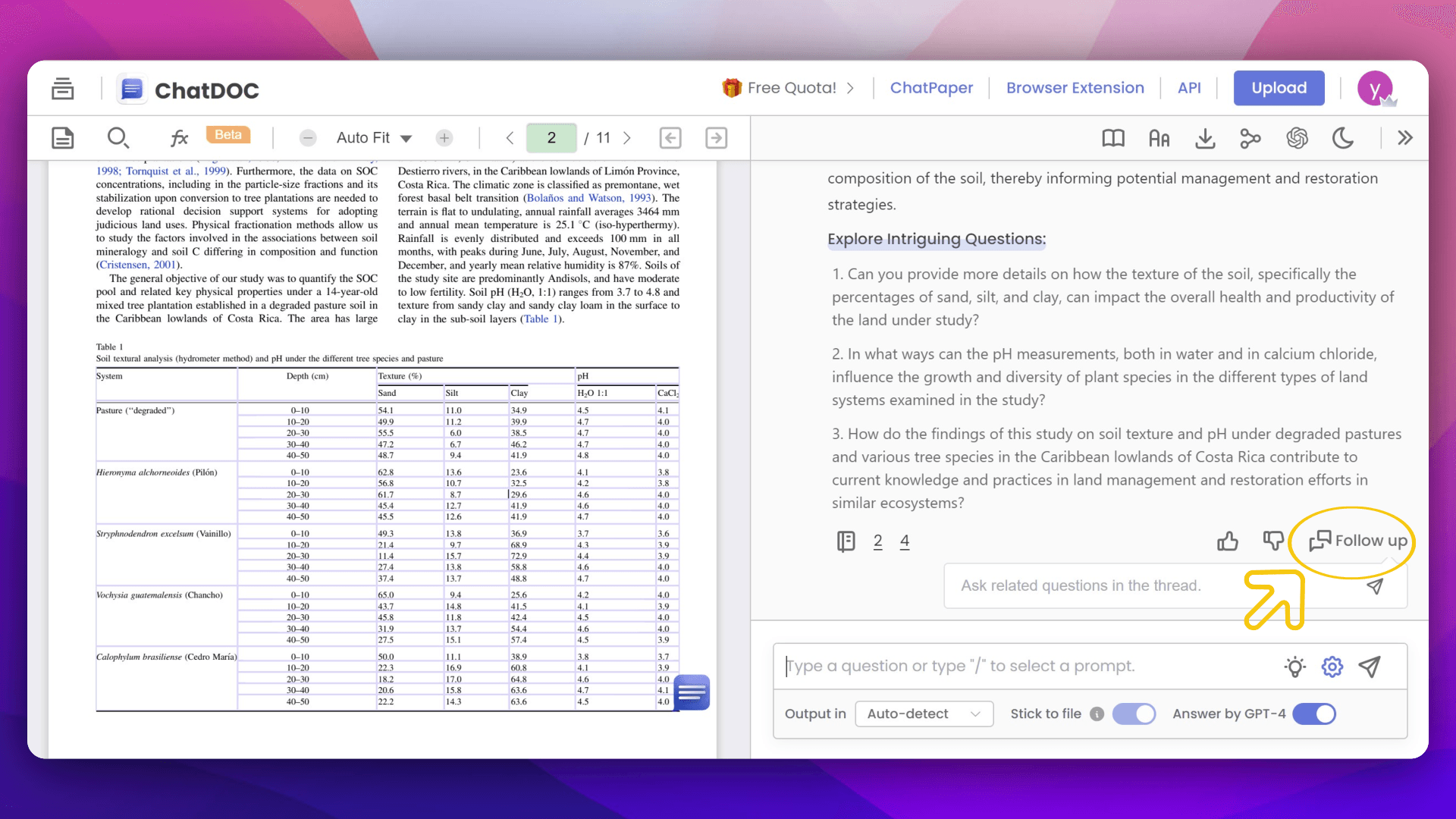Screen dimensions: 1456x819
Task: Click the expand sidebar chevron icon
Action: 1405,138
